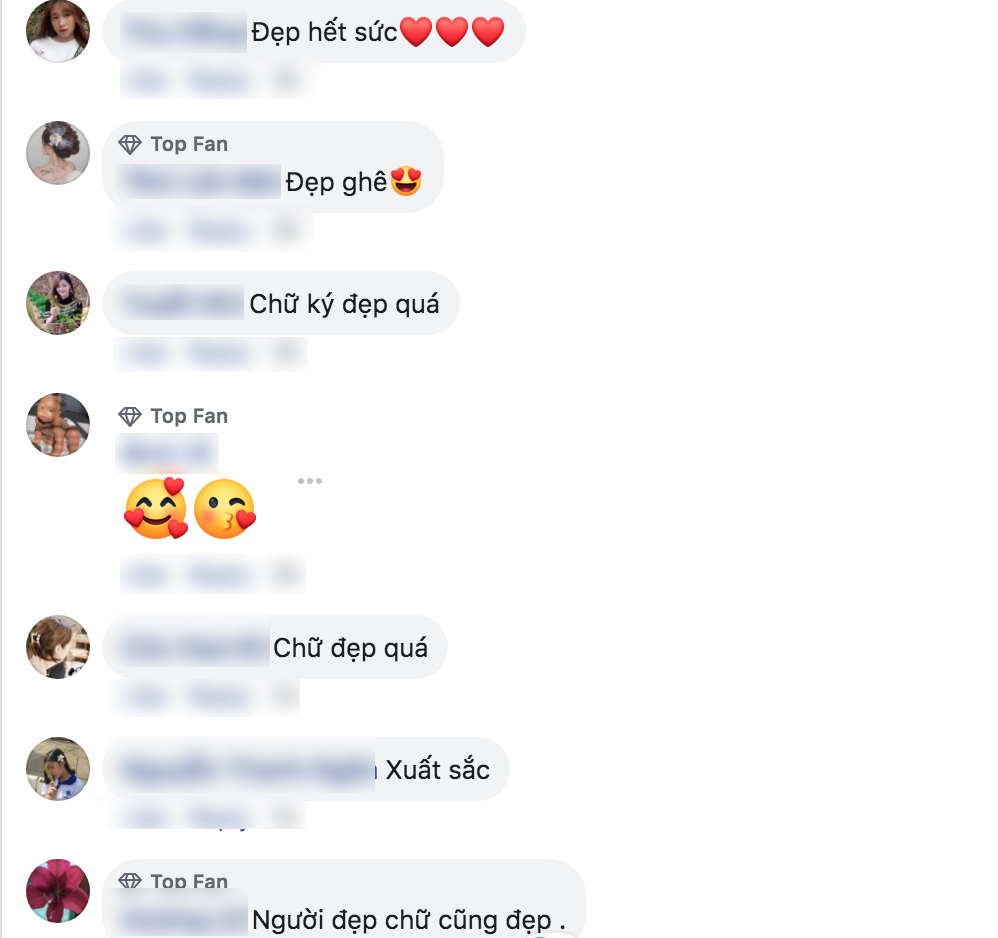Click the 'Top Fan' badge label above 'Đẹp ghê'

click(189, 144)
